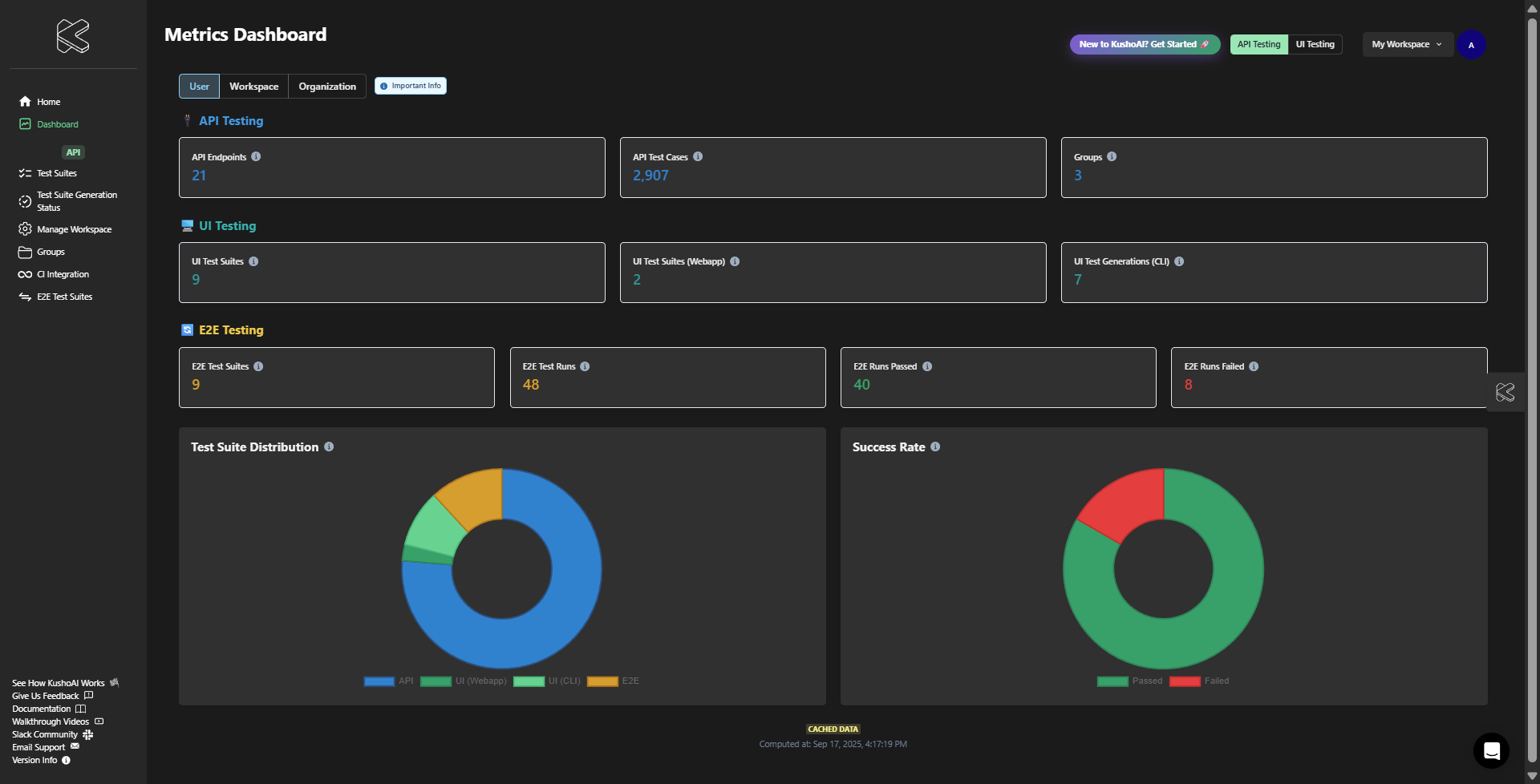Click the info icon beside the Groups metric
The width and height of the screenshot is (1540, 784).
tap(1112, 156)
